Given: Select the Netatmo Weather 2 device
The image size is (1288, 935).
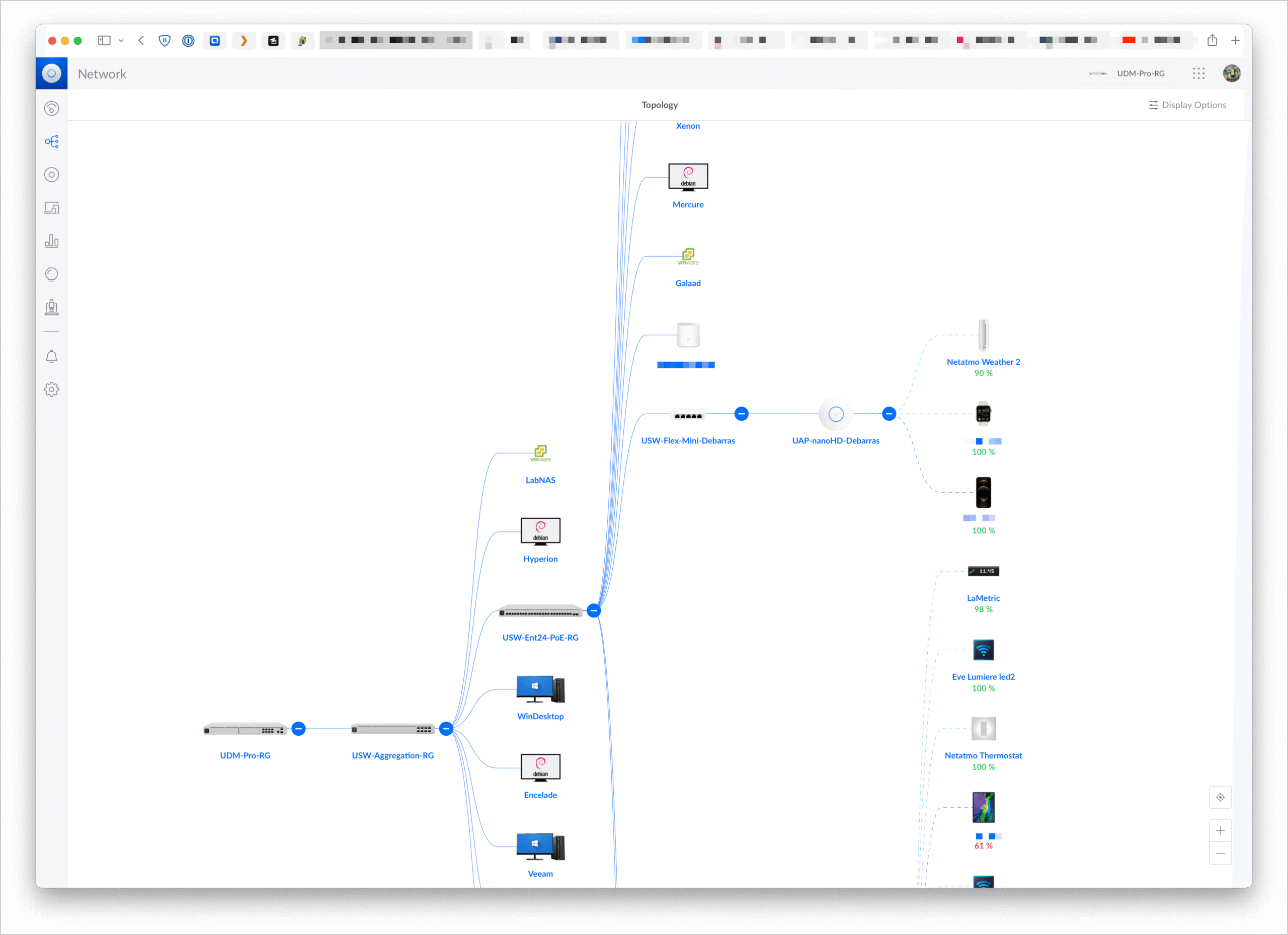Looking at the screenshot, I should click(983, 336).
